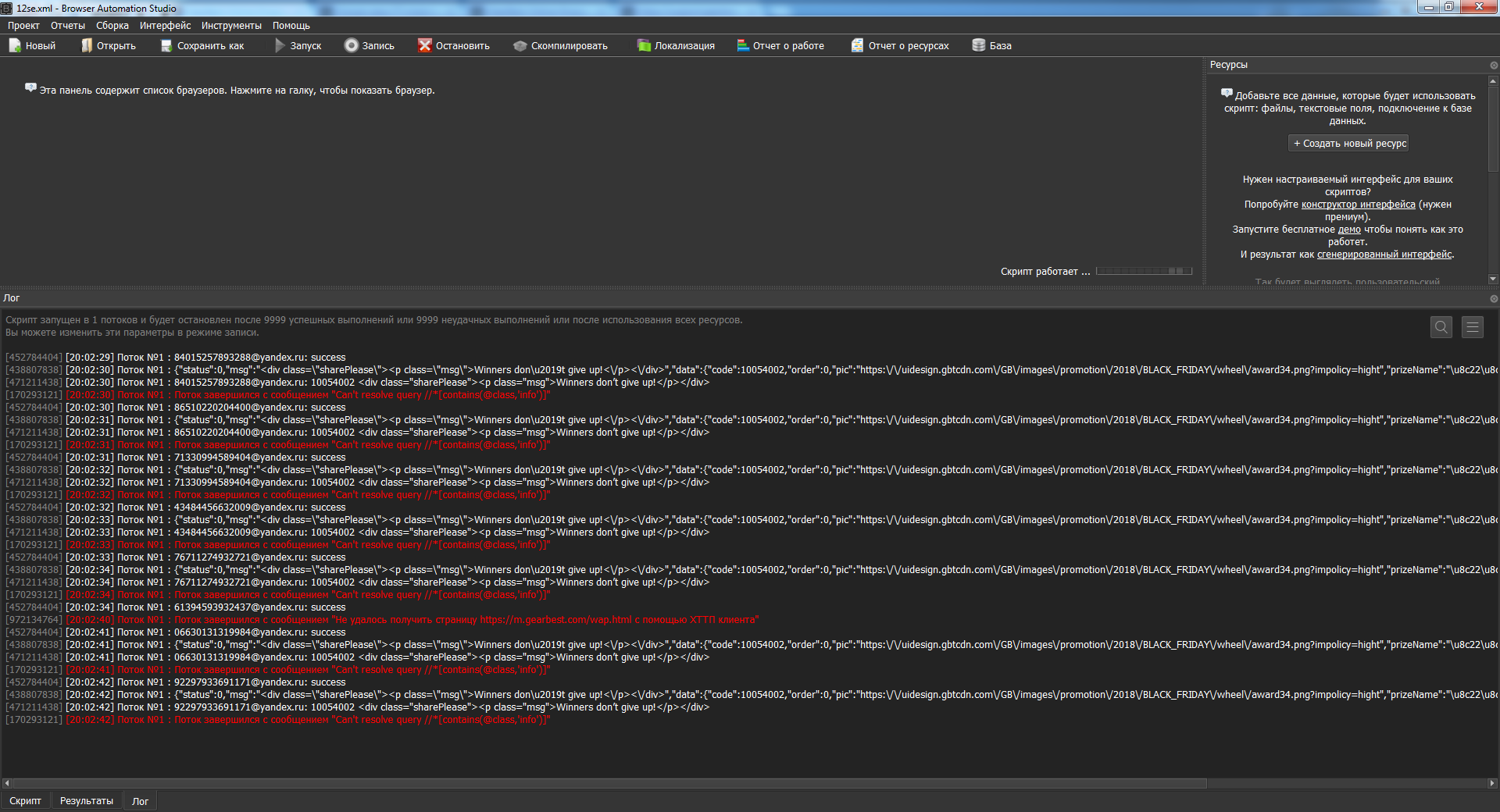Click the Ресурсы panel vertical scrollbar thumb
Viewport: 1500px width, 812px height.
[x=1493, y=129]
